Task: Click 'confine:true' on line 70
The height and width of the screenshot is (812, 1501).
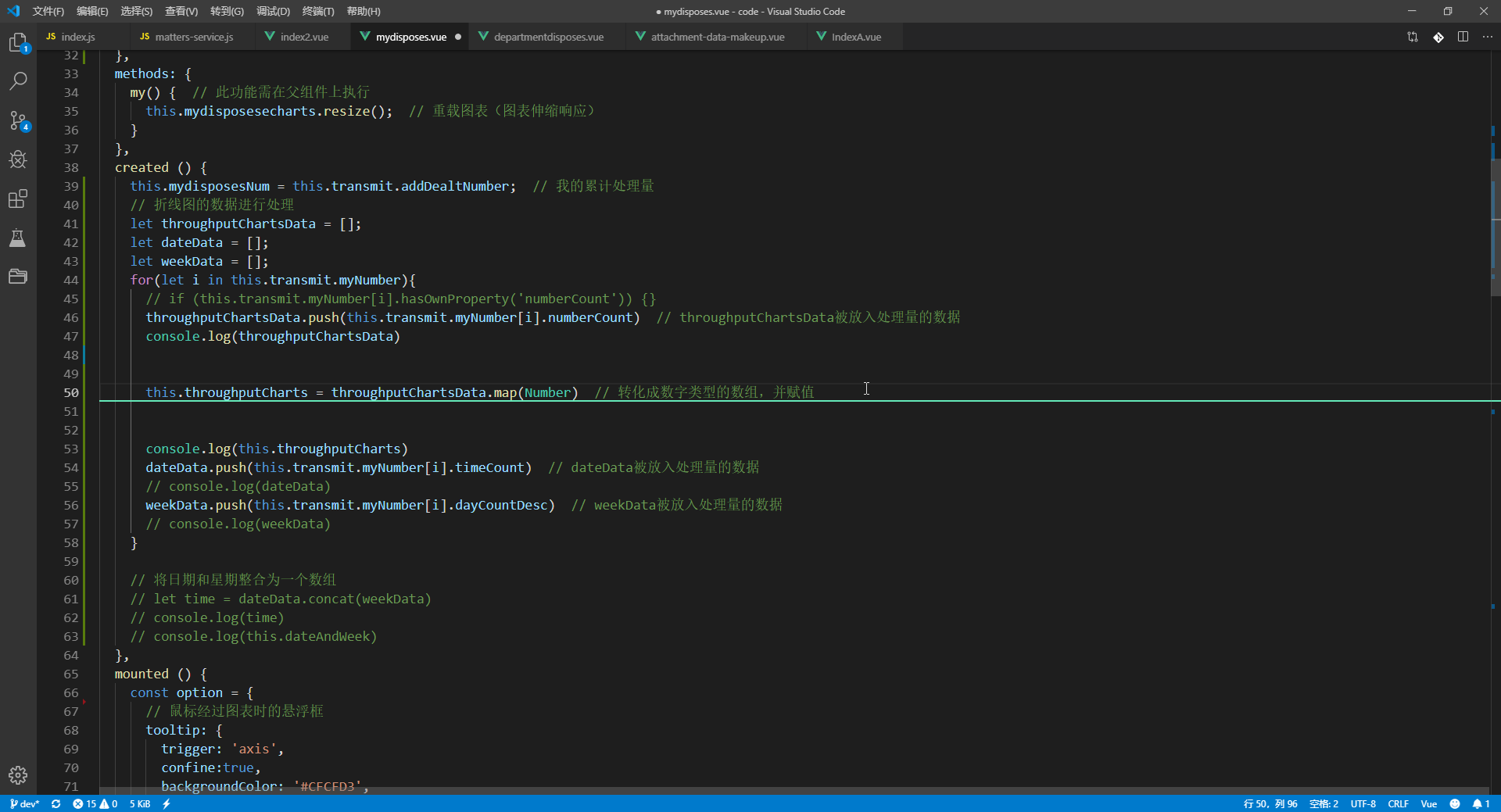Action: click(x=207, y=767)
